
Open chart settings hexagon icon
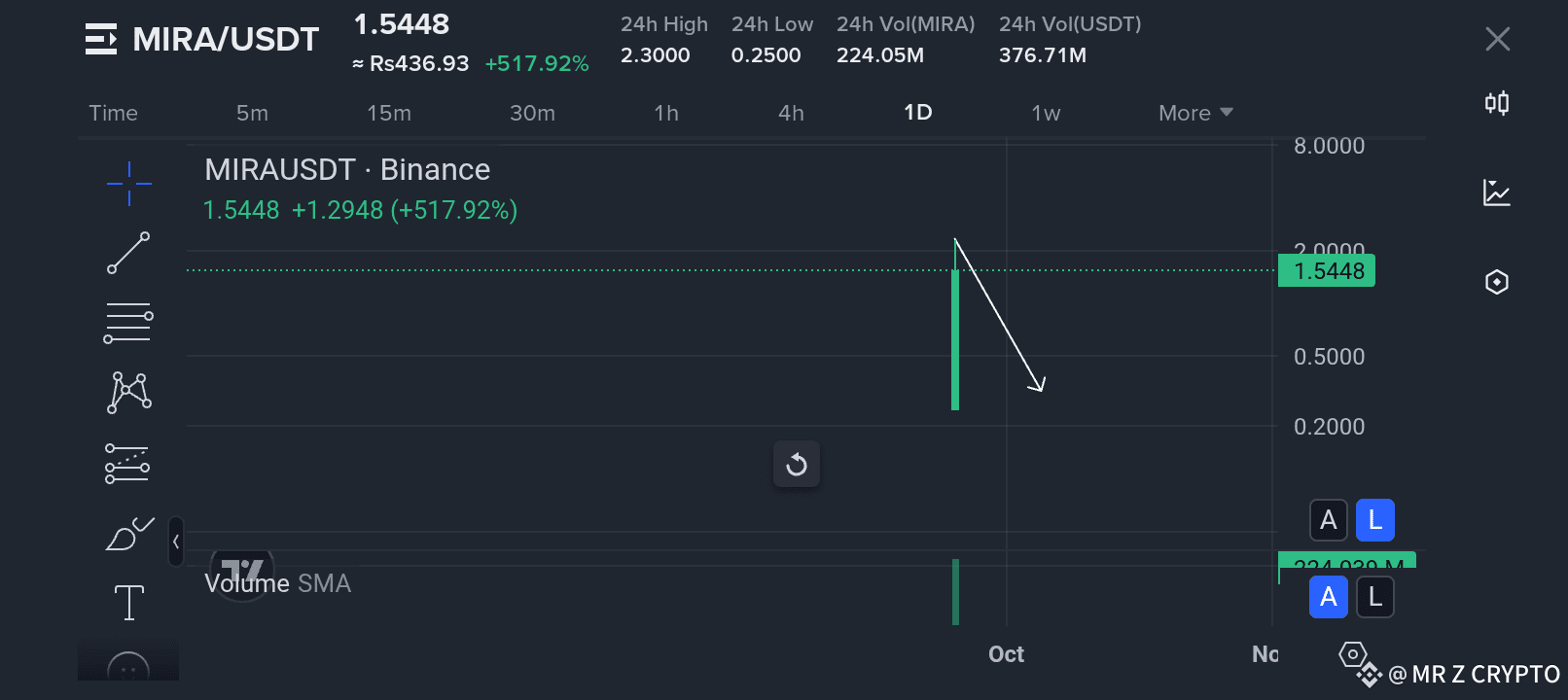(1497, 282)
